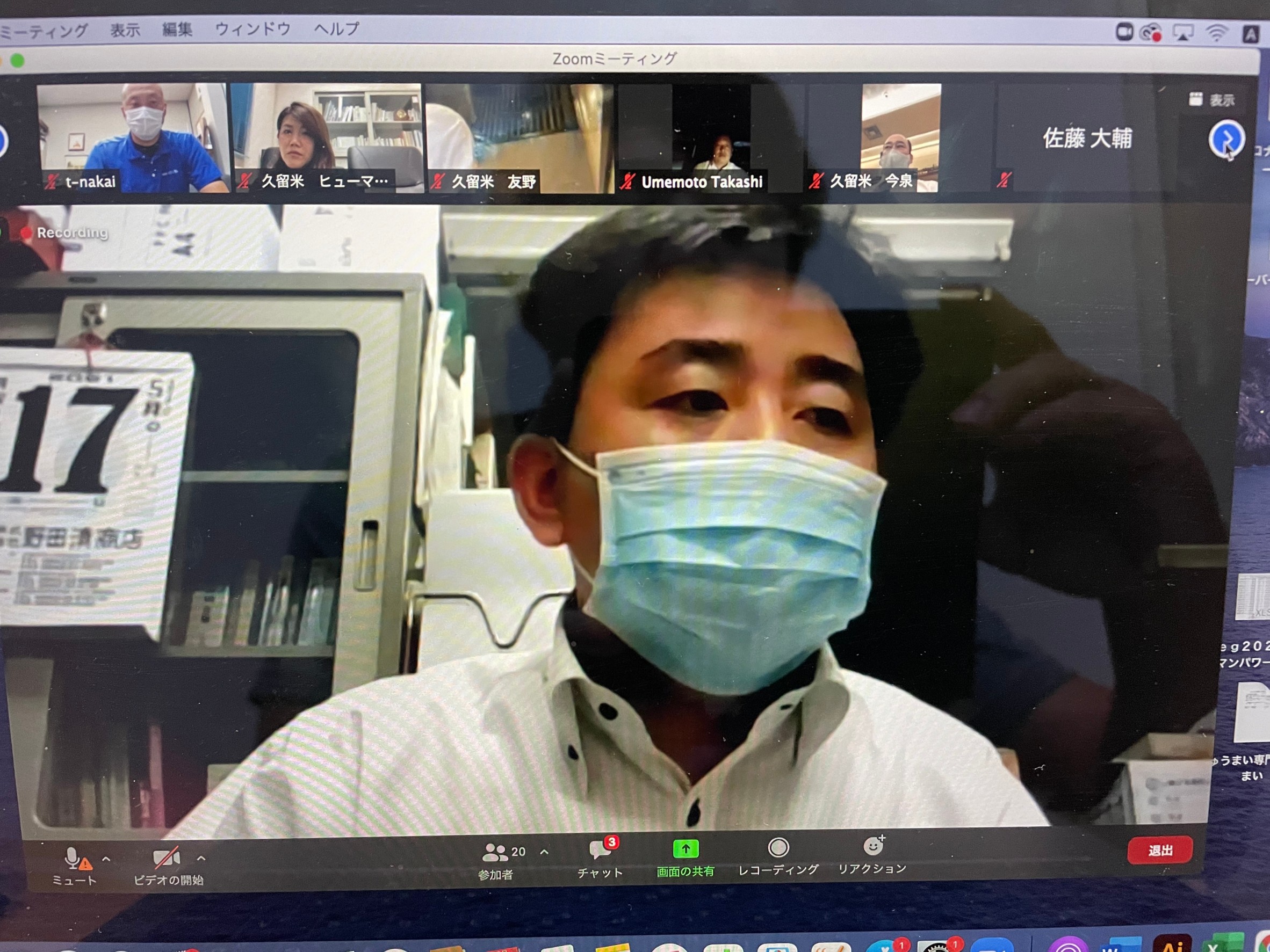1270x952 pixels.
Task: Click the screen mirroring menu bar icon
Action: (x=1183, y=33)
